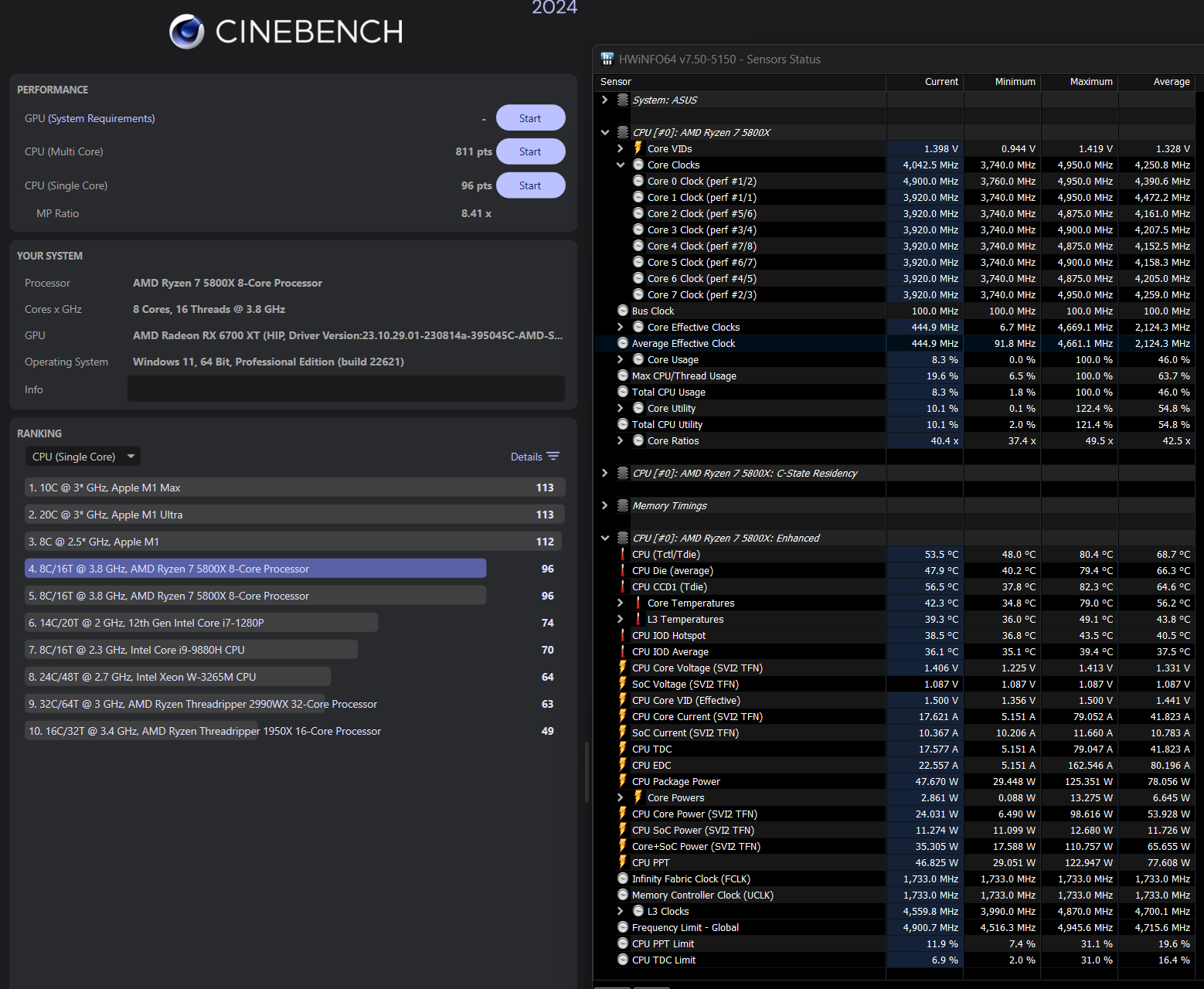Click the CPU TDC Limit icon
This screenshot has width=1204, height=989.
pyautogui.click(x=623, y=960)
